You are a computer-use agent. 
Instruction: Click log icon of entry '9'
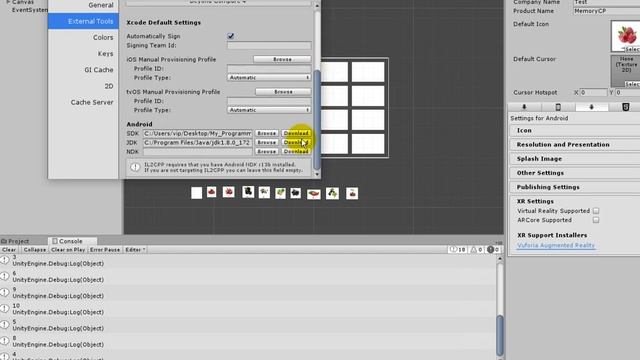tap(4, 292)
